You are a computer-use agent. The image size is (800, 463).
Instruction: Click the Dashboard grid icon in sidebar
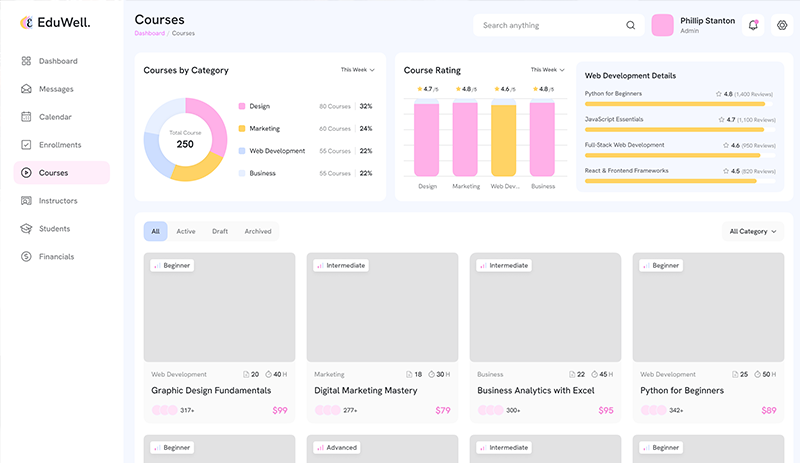tap(26, 61)
